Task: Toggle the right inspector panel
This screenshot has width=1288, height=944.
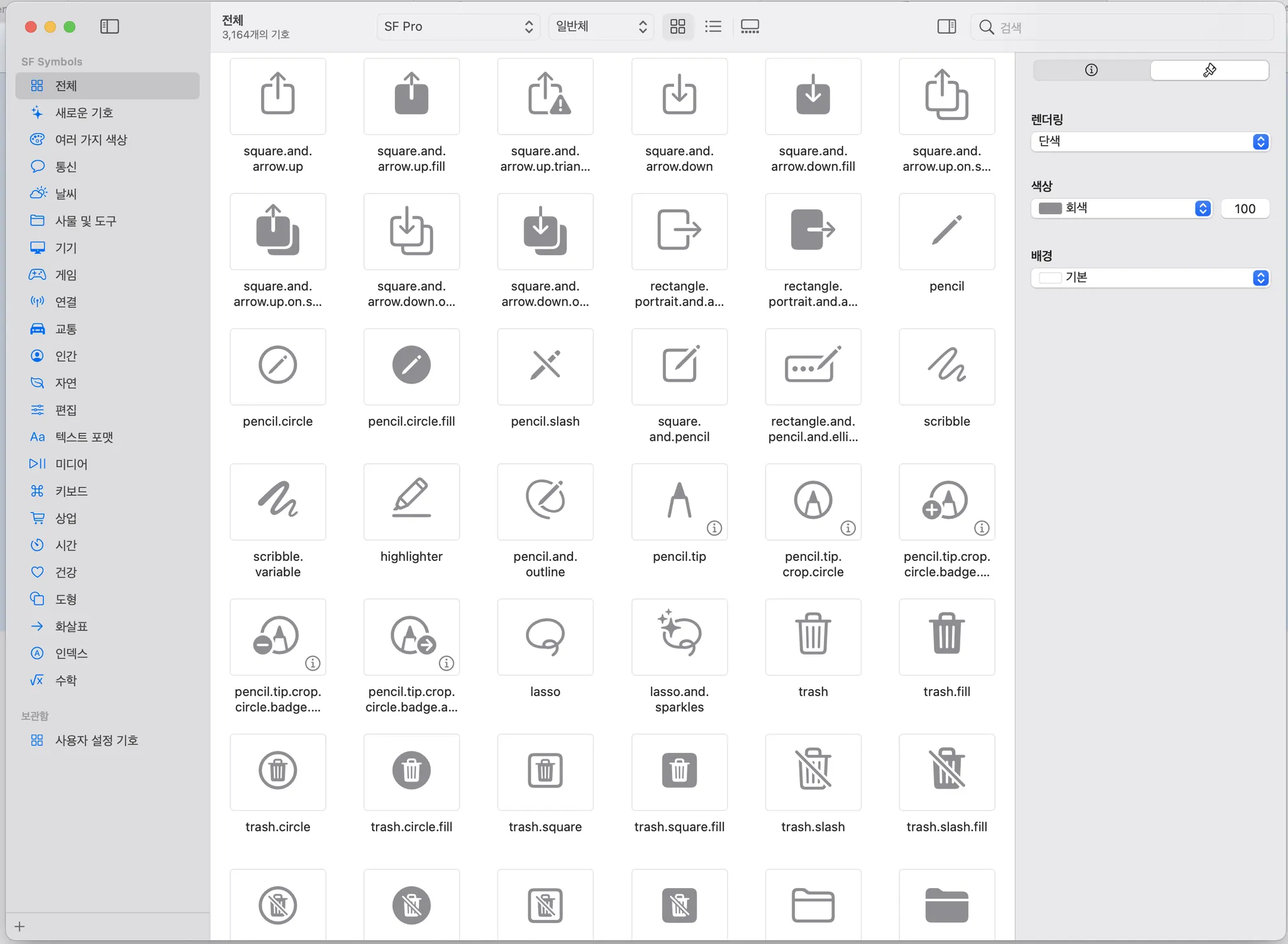Action: (x=946, y=26)
